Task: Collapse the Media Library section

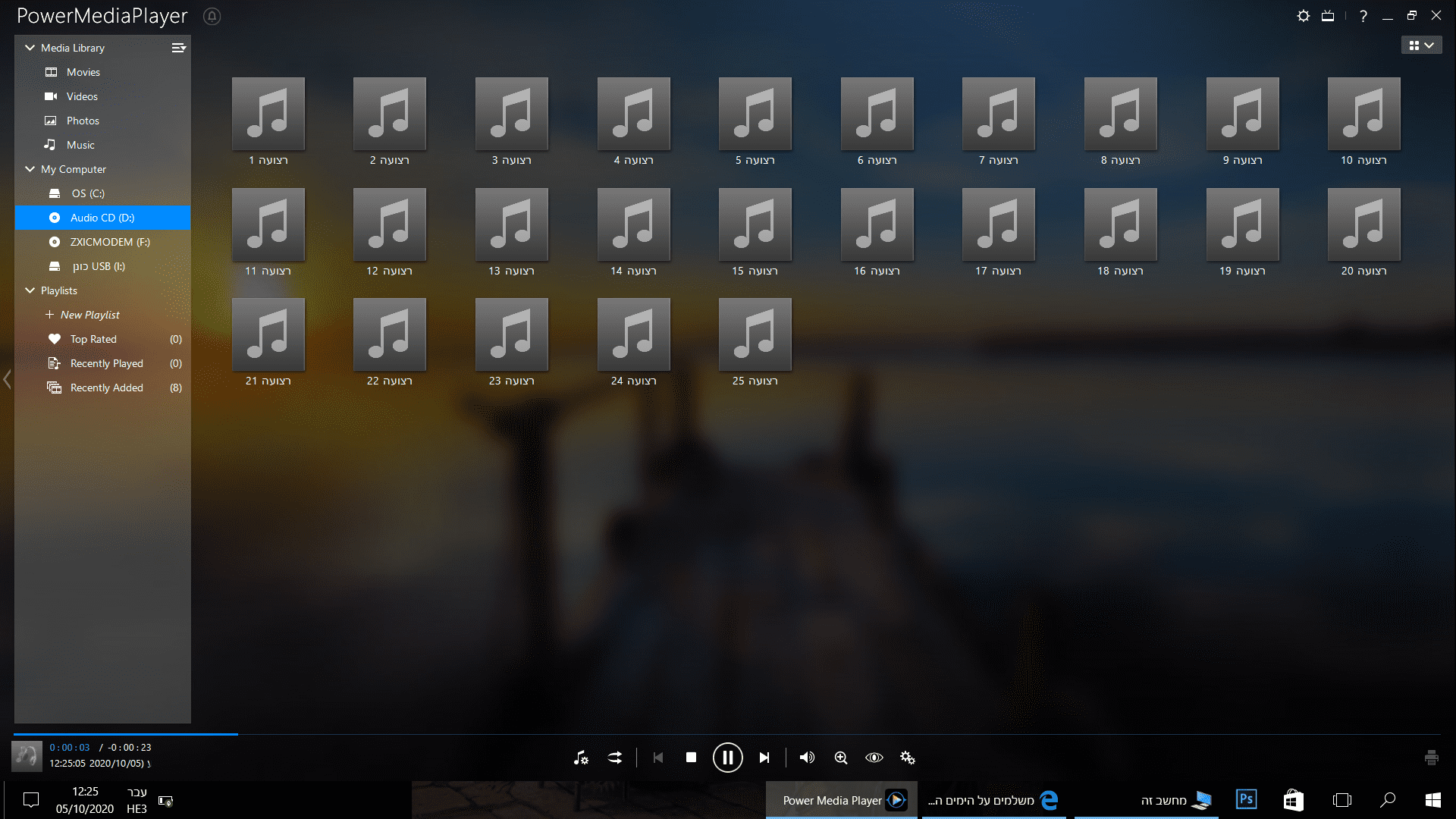Action: pos(30,48)
